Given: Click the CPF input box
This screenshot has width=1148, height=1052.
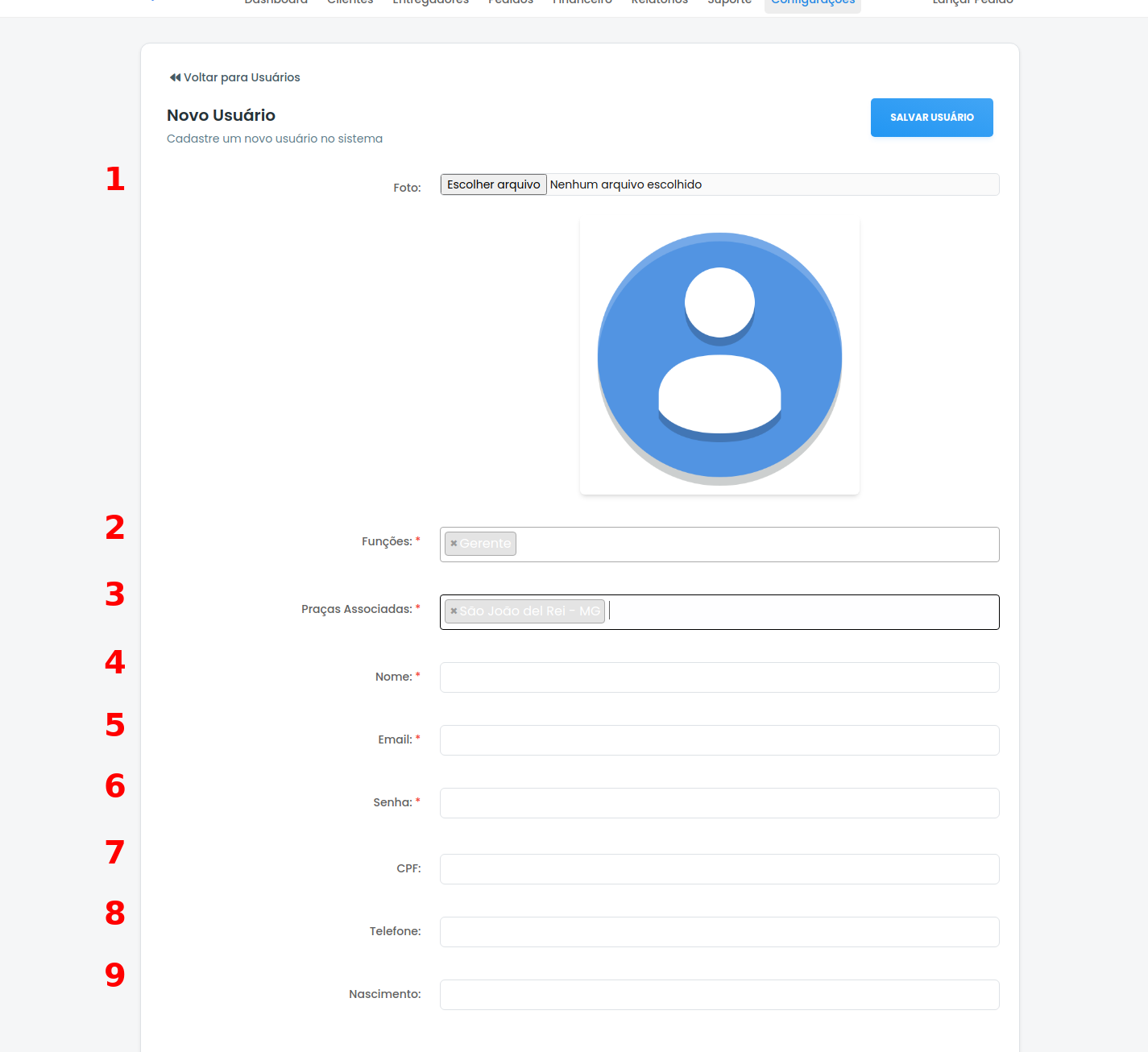Looking at the screenshot, I should [719, 869].
